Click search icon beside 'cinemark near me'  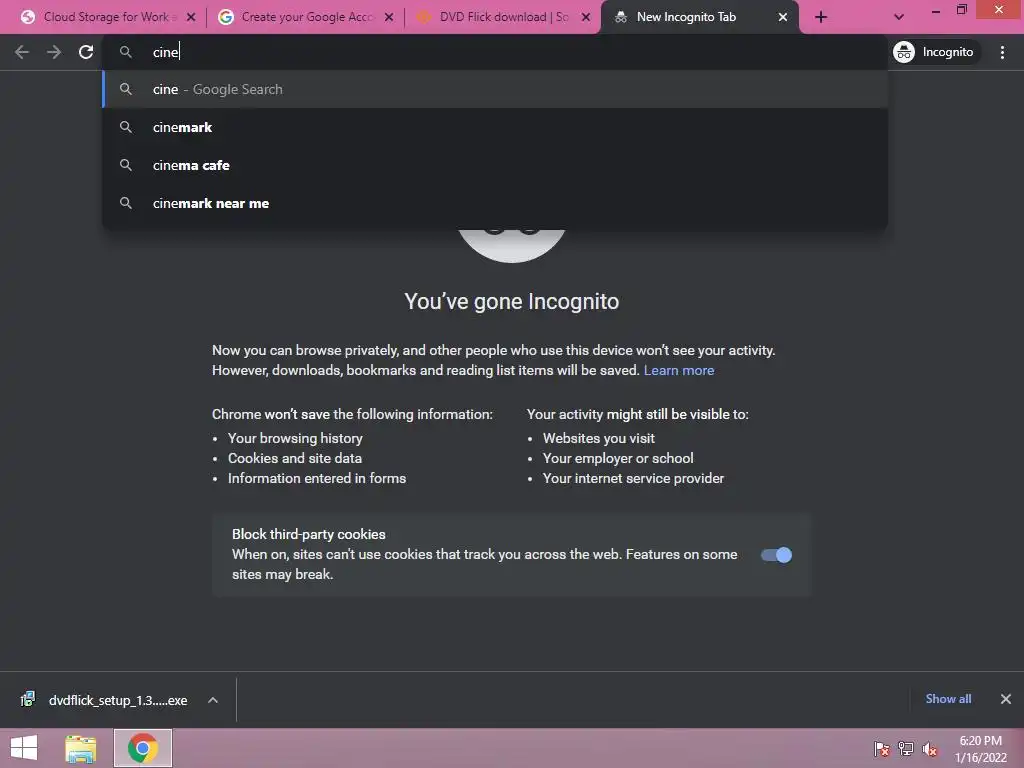click(126, 203)
